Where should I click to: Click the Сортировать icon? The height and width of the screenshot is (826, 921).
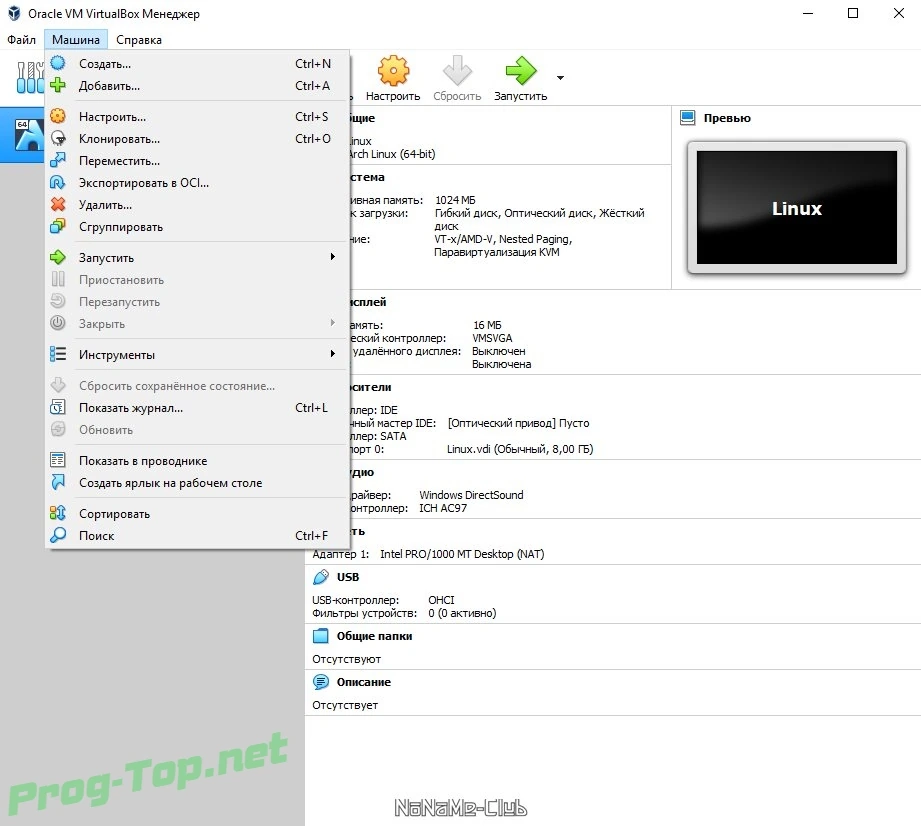(58, 513)
